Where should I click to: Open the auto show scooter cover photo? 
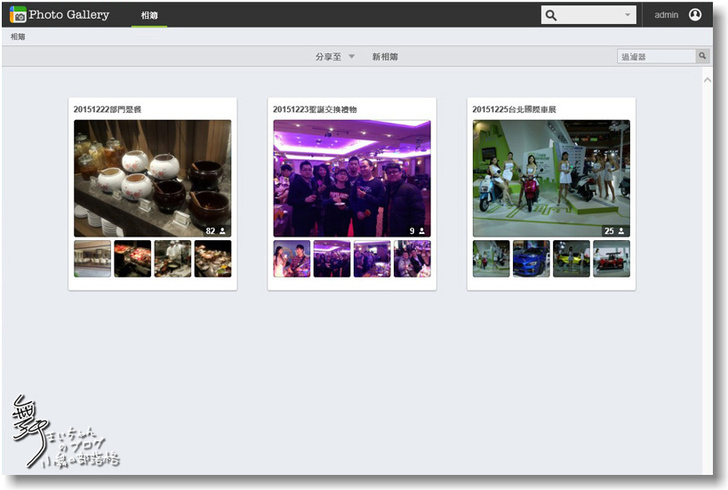(x=551, y=178)
